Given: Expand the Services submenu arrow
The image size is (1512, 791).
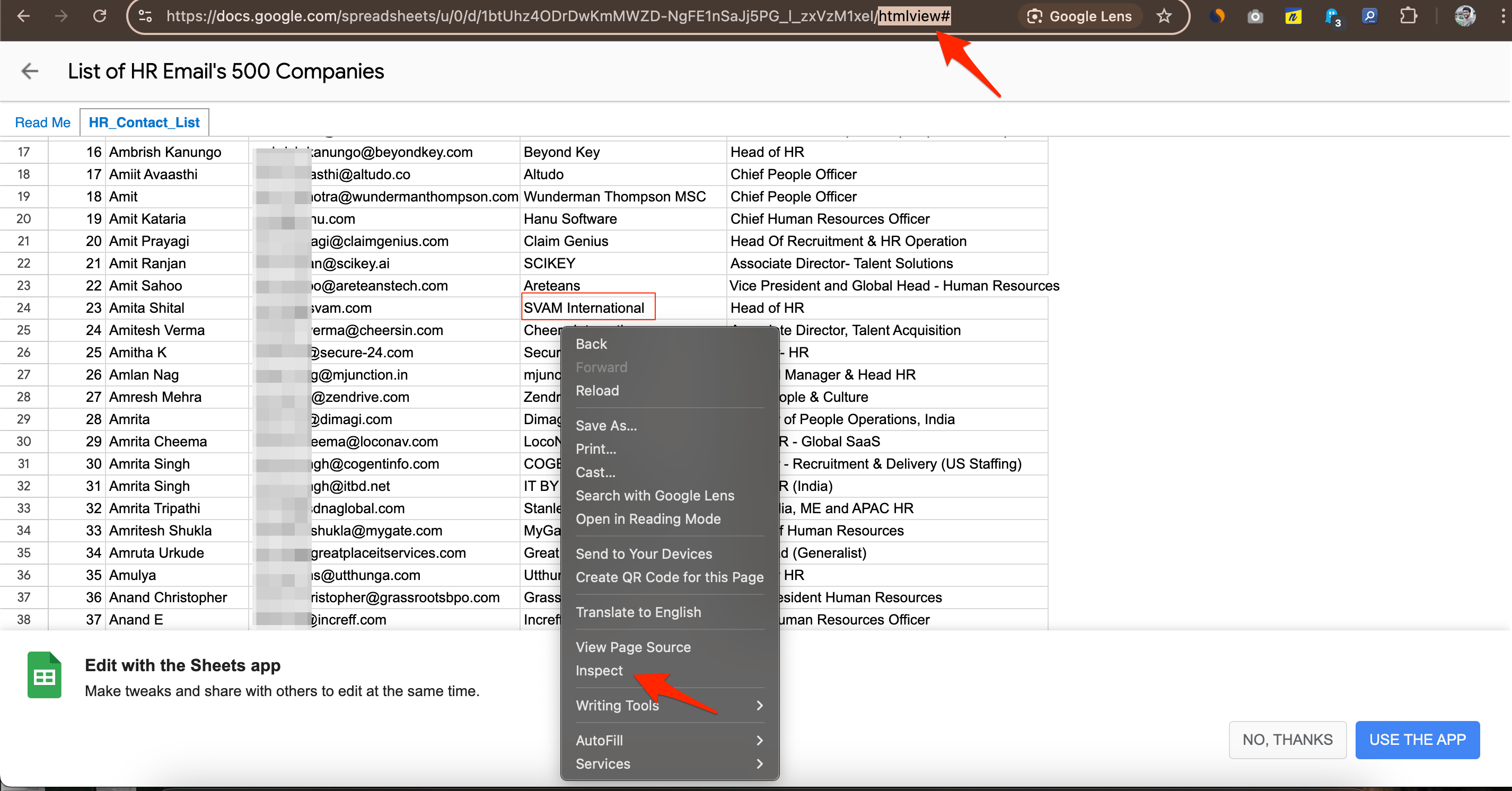Looking at the screenshot, I should (x=759, y=764).
